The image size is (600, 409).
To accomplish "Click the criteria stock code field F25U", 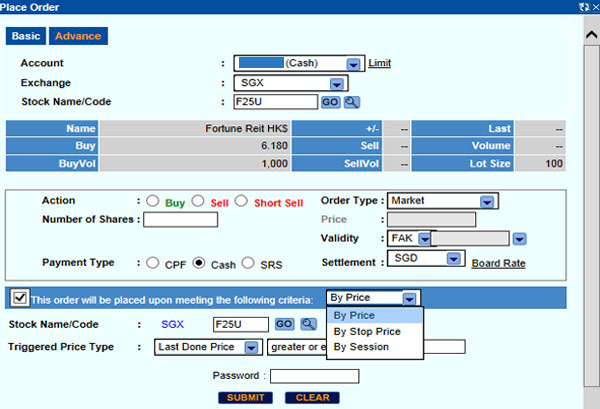I will pos(241,325).
